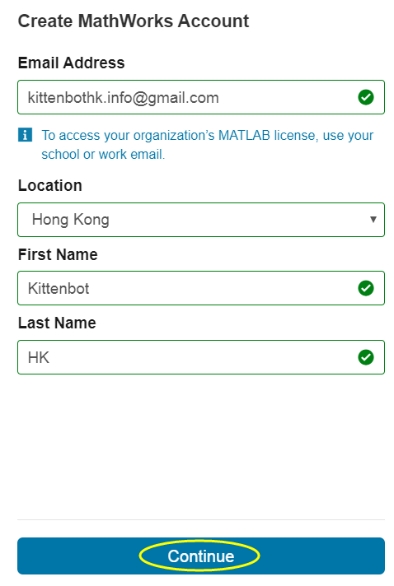394x586 pixels.
Task: Click blank area below the Last Name field
Action: [201, 445]
